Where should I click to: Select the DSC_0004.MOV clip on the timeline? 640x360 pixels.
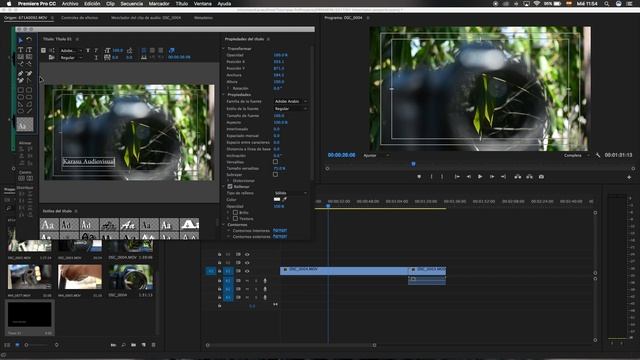click(x=344, y=271)
